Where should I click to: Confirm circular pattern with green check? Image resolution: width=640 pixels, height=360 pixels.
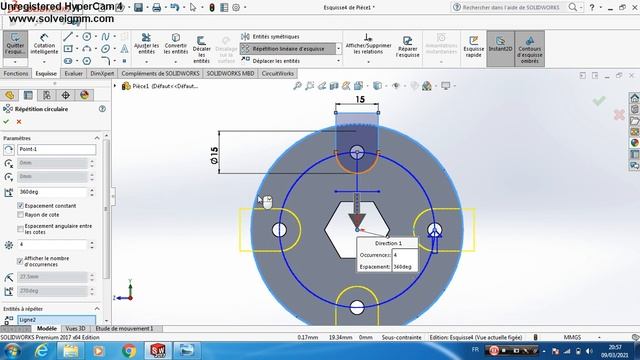coord(6,122)
